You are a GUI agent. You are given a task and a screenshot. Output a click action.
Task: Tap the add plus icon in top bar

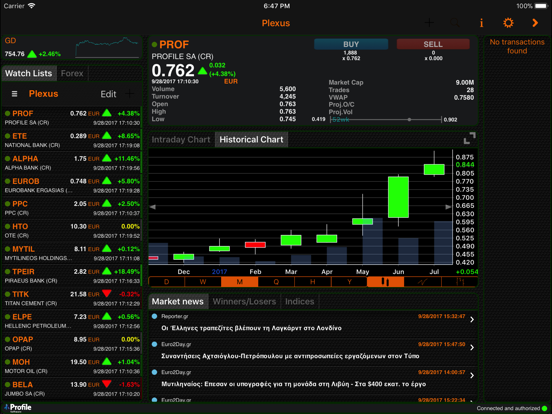tap(429, 23)
